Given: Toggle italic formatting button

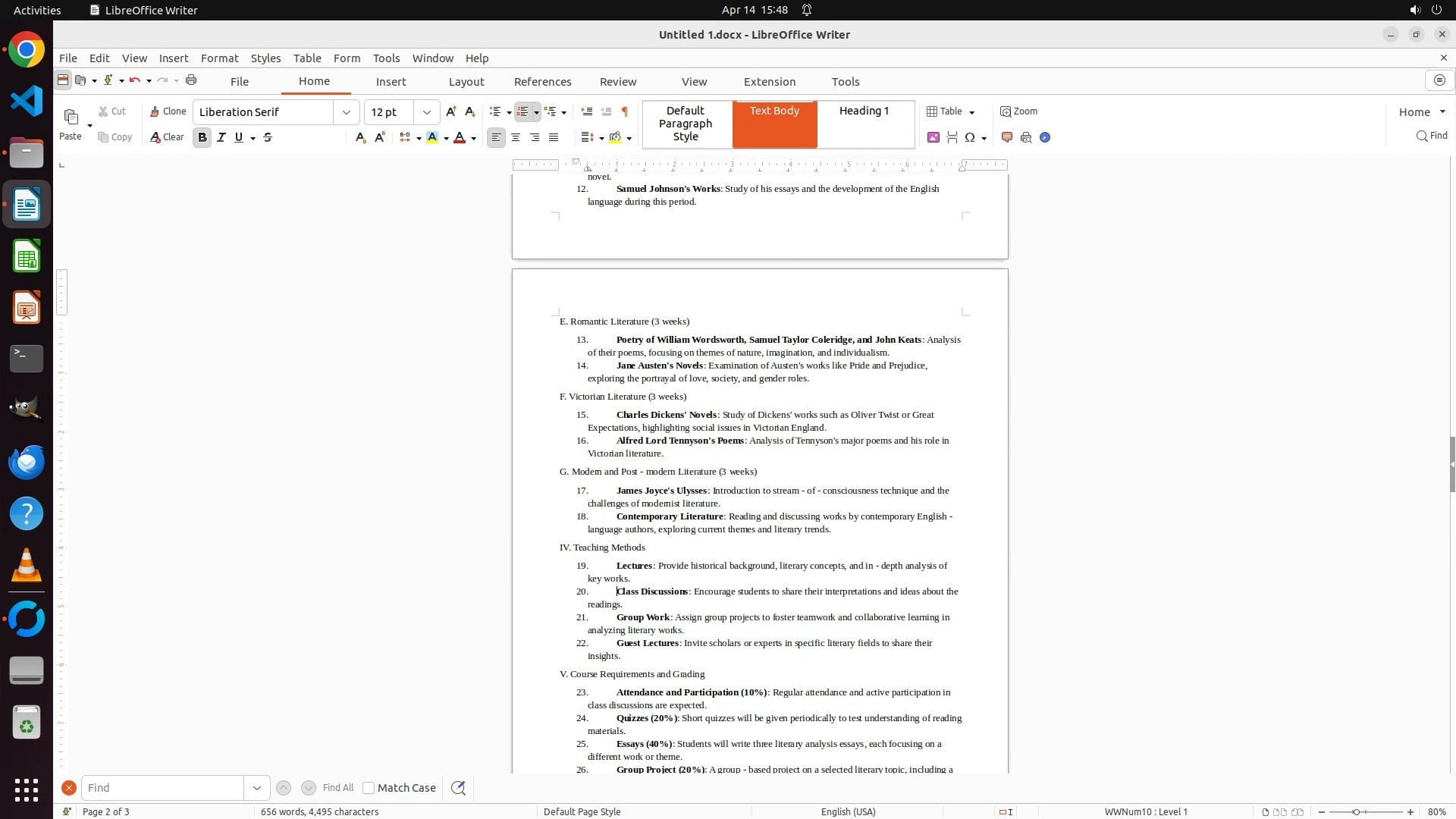Looking at the screenshot, I should [x=221, y=137].
